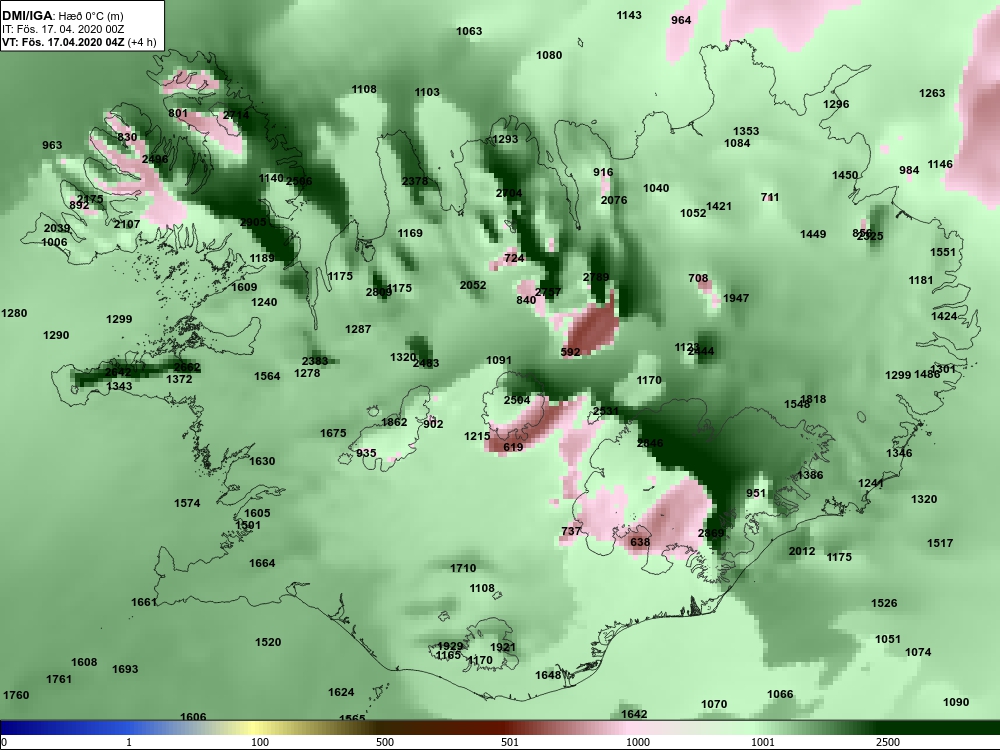Click the map value '1263'

tap(932, 94)
